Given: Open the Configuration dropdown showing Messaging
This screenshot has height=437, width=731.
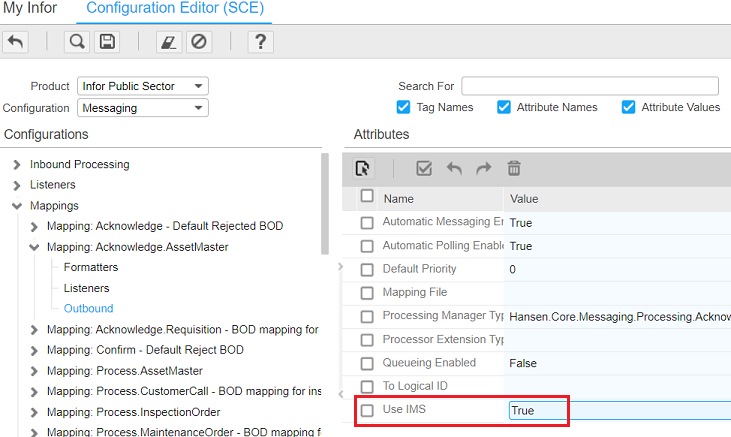Looking at the screenshot, I should point(142,108).
